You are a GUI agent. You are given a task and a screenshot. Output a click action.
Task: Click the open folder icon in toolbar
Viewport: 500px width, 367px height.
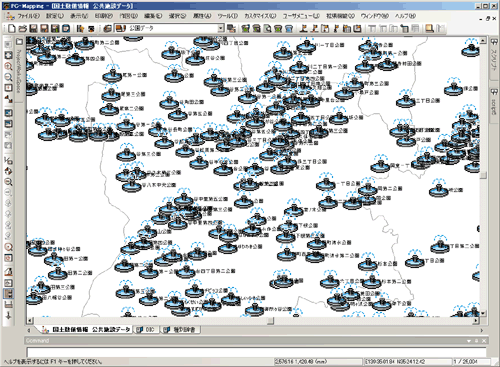pyautogui.click(x=22, y=28)
